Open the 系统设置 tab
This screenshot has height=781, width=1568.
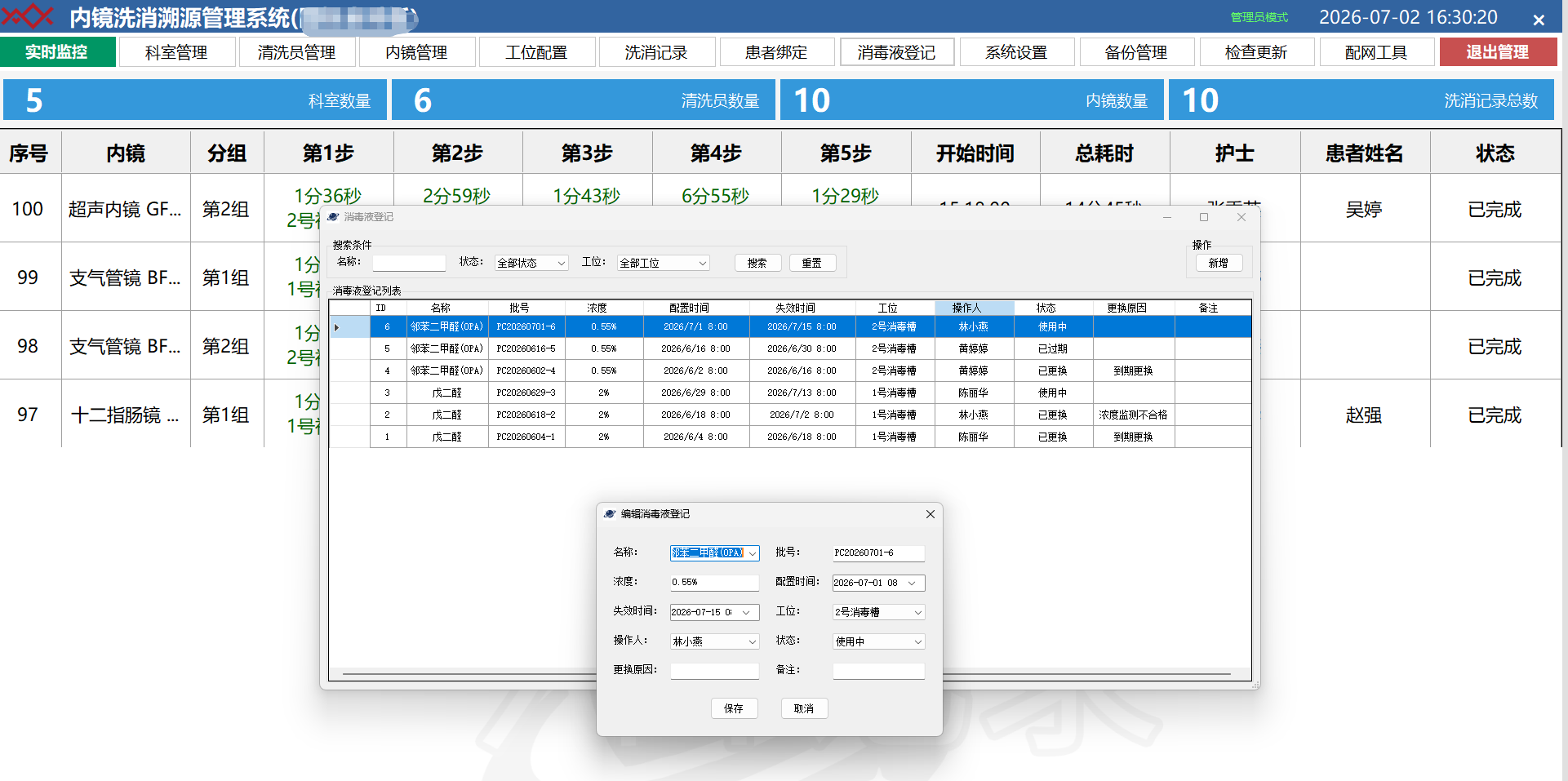coord(1017,52)
